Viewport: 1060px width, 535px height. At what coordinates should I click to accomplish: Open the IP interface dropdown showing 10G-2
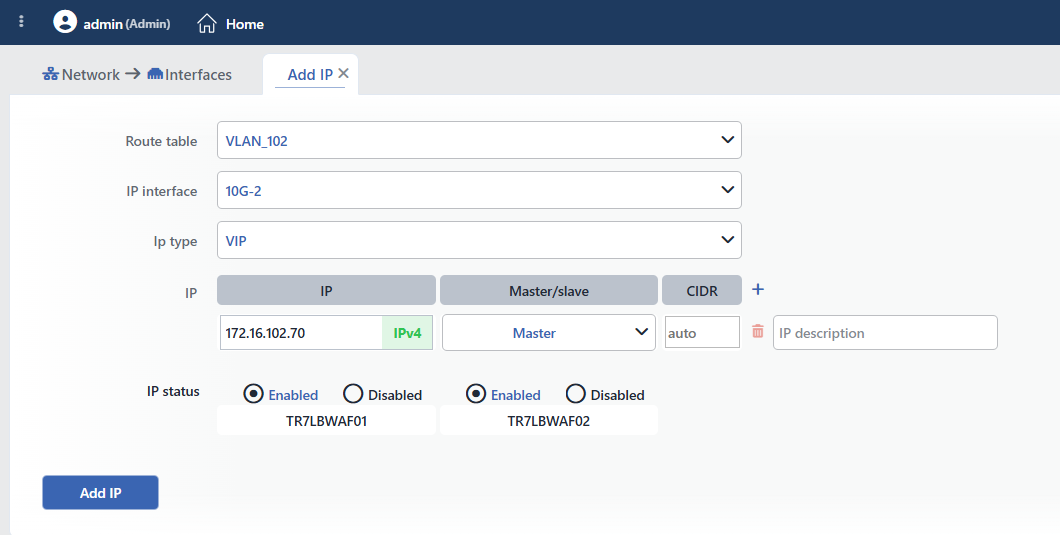click(479, 190)
